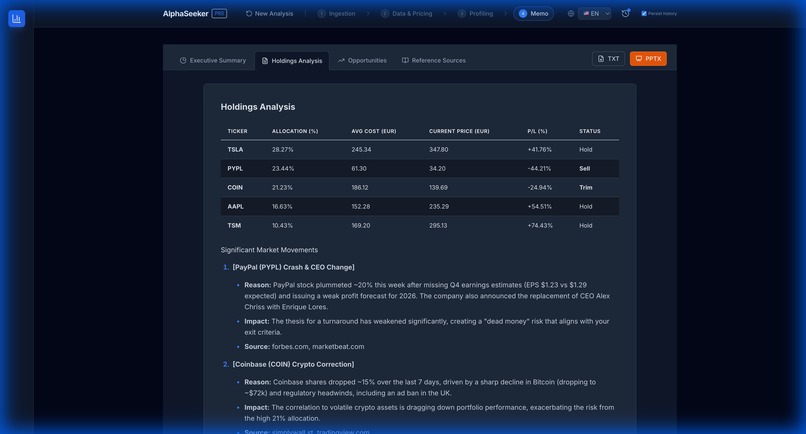Open the EN language dropdown

click(x=595, y=14)
